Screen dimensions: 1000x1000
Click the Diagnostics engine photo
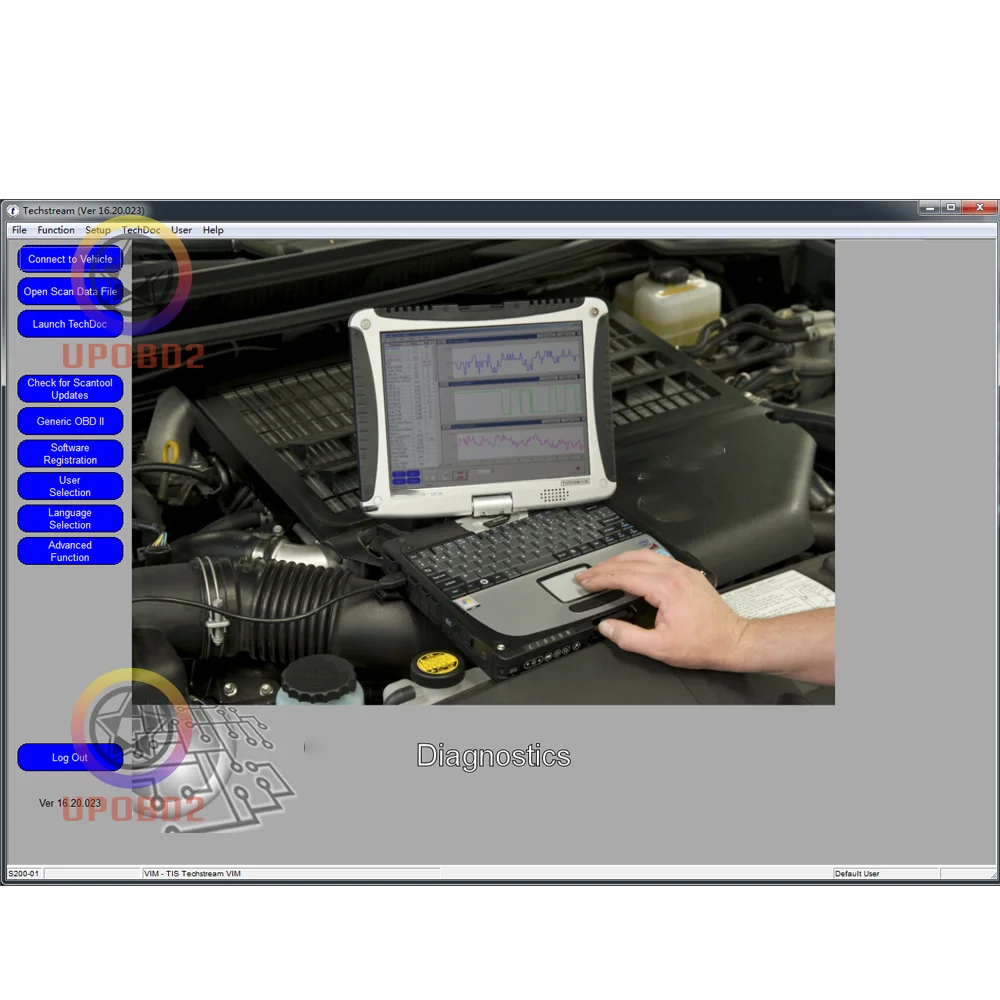[483, 472]
